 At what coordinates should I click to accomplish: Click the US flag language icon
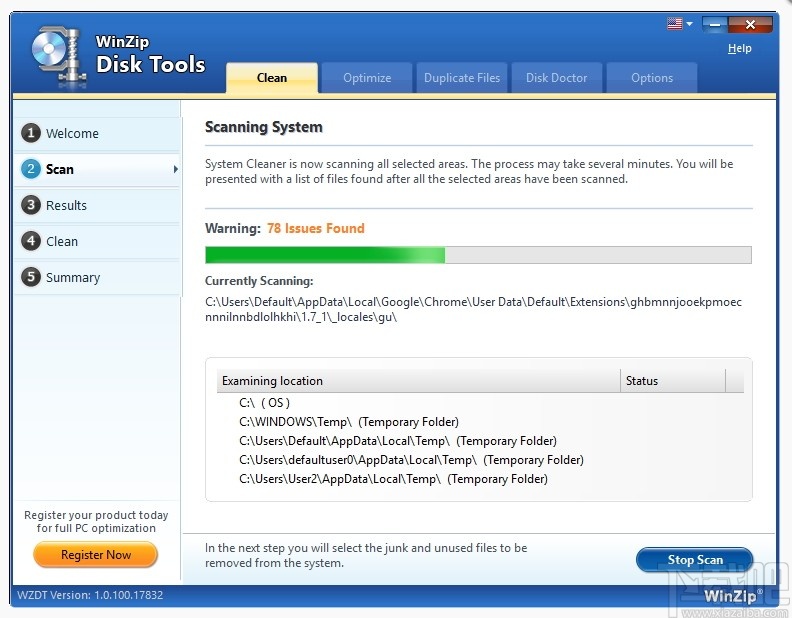point(674,24)
